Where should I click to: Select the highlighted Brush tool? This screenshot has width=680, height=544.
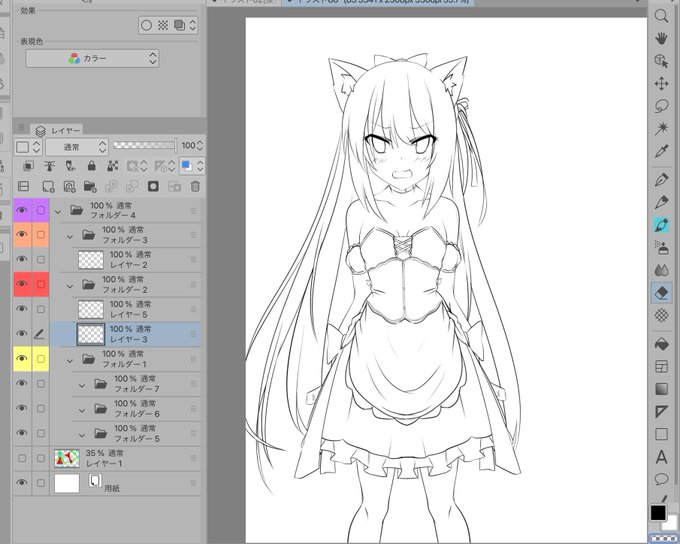click(661, 225)
